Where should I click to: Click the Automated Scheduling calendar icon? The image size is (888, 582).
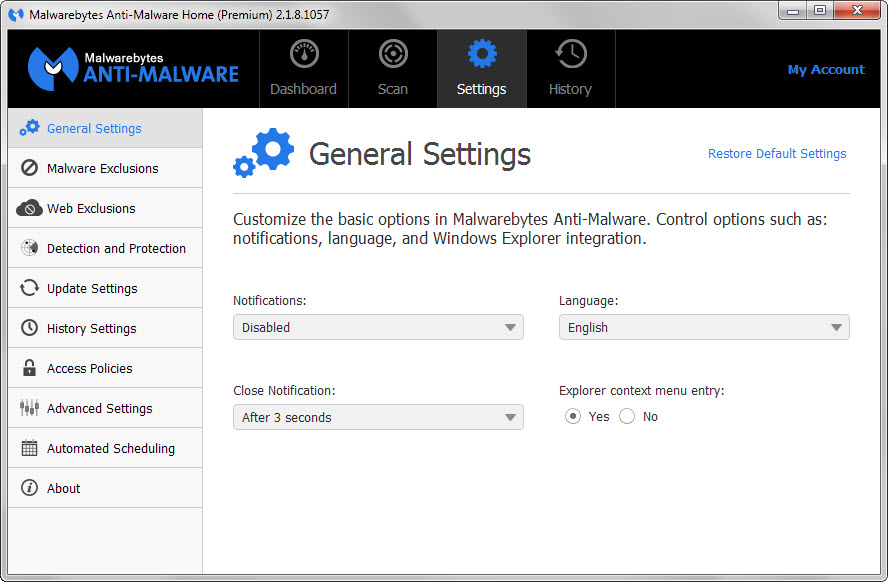coord(29,448)
